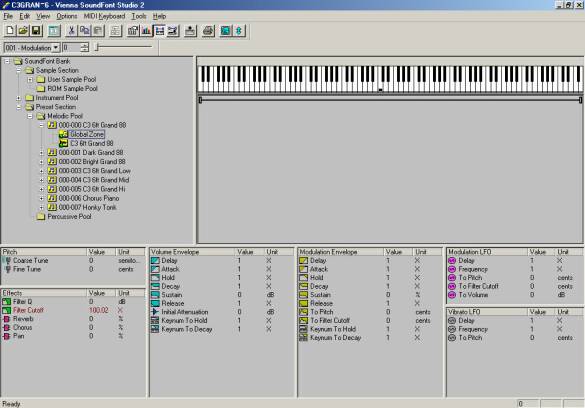Image resolution: width=585 pixels, height=408 pixels.
Task: Click the Modulation LFO Frequency icon
Action: click(x=452, y=269)
